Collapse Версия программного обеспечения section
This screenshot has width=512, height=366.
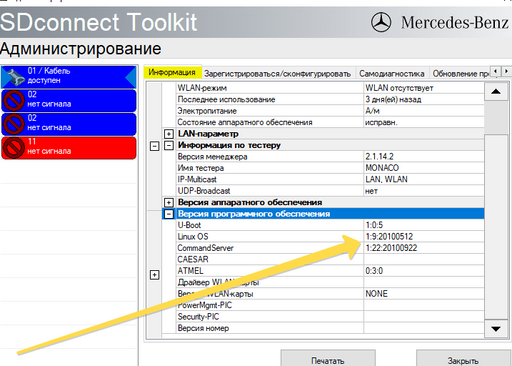pyautogui.click(x=169, y=214)
